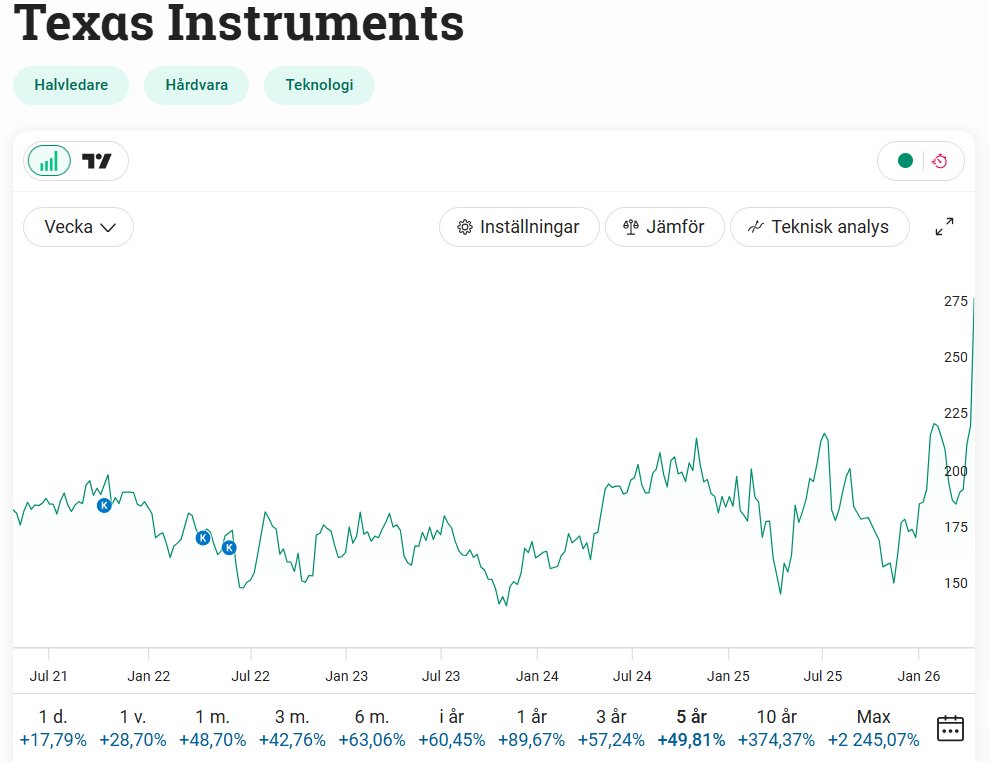Click the Jul 25 axis label

click(x=822, y=676)
